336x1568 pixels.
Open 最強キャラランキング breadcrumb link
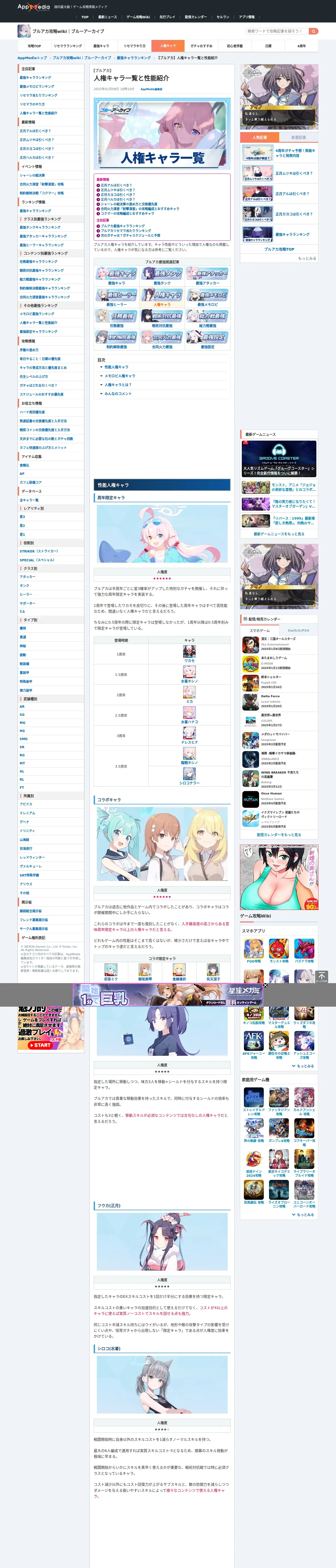point(133,58)
